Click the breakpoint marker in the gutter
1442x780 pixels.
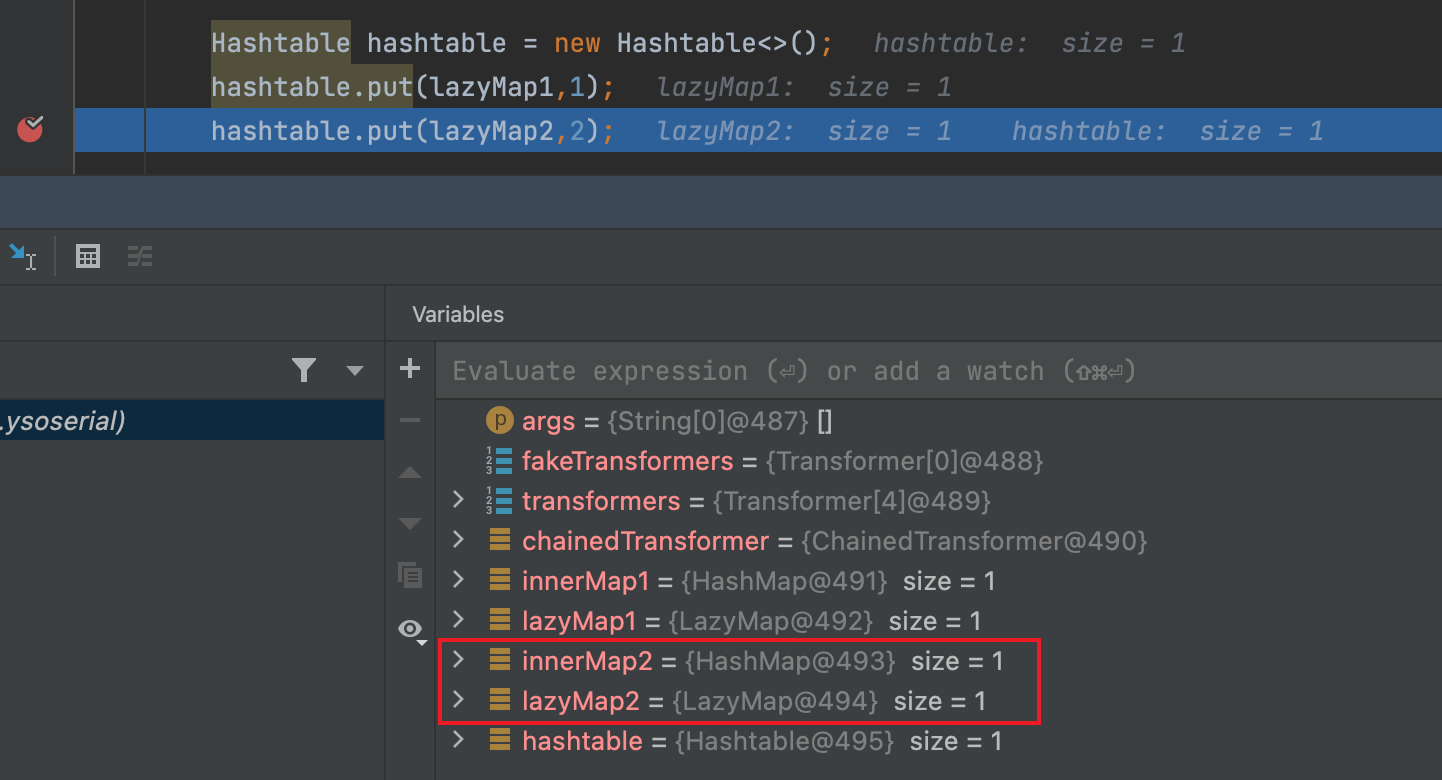(31, 129)
